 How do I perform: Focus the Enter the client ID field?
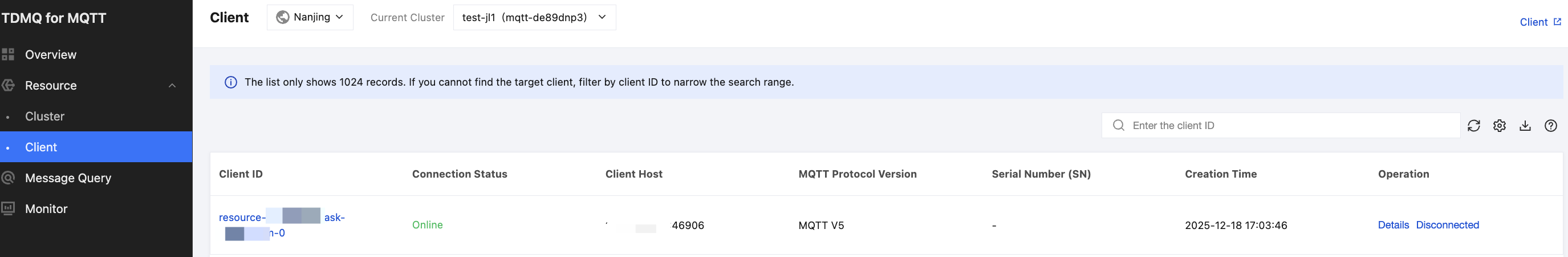[1290, 126]
